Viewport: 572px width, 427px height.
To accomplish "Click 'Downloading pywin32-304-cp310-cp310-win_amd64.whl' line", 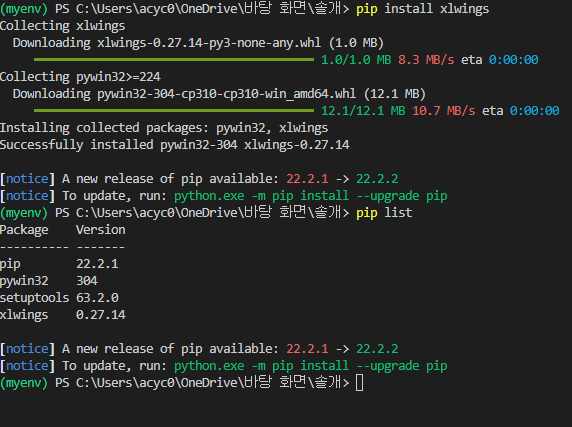I will pos(219,94).
